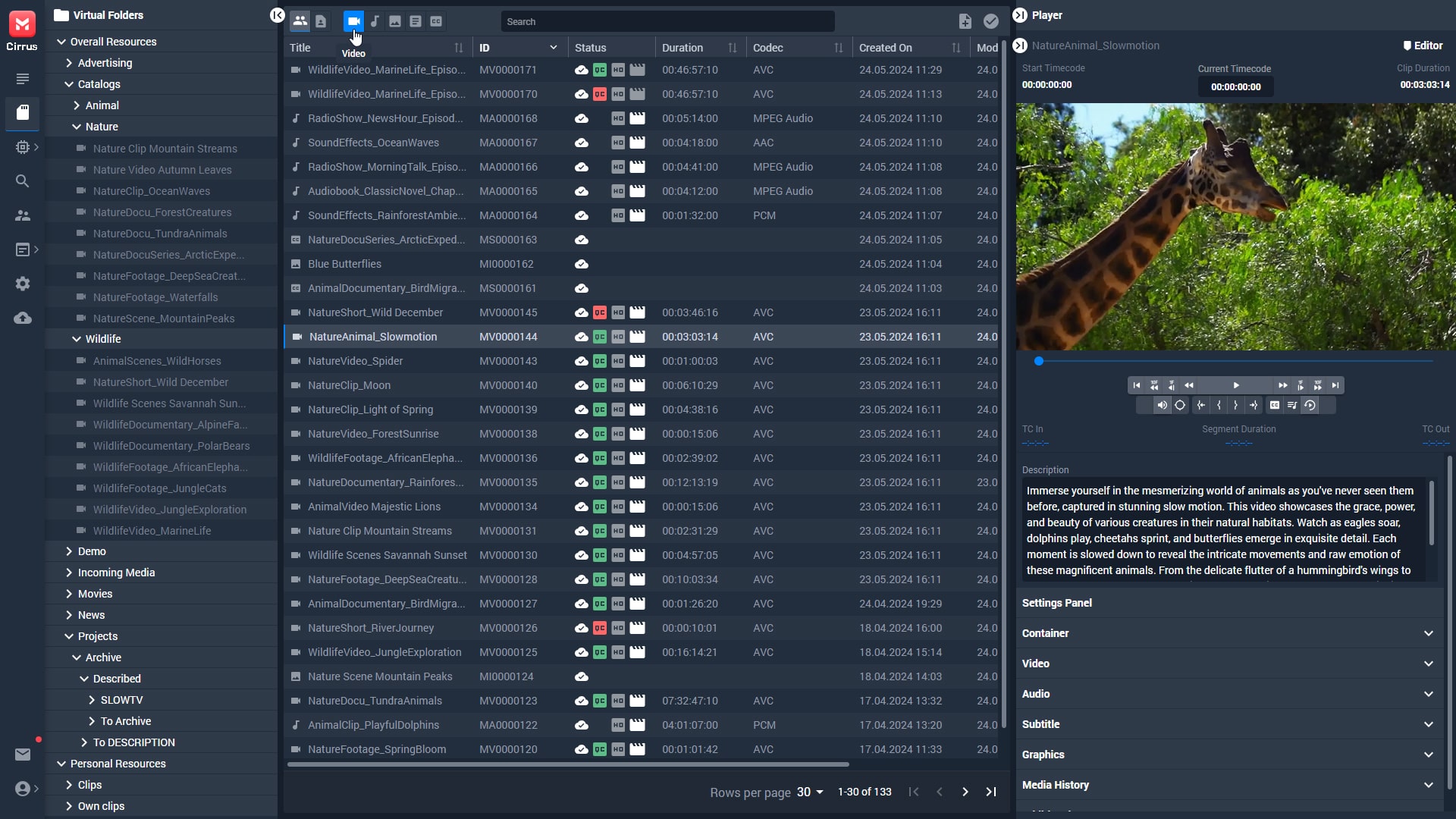Open the search magnifier in left sidebar
The image size is (1456, 819).
pyautogui.click(x=23, y=181)
